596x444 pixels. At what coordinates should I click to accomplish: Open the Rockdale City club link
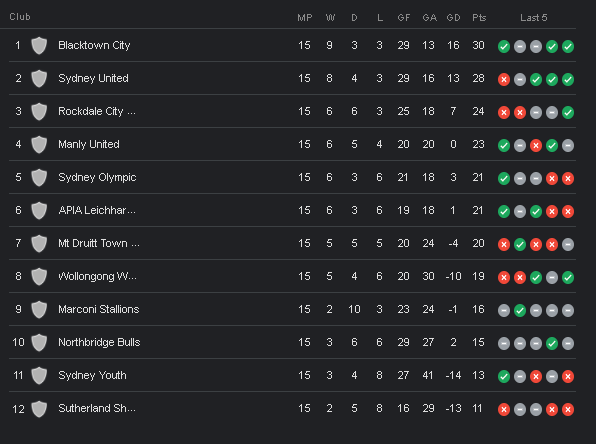(x=97, y=111)
